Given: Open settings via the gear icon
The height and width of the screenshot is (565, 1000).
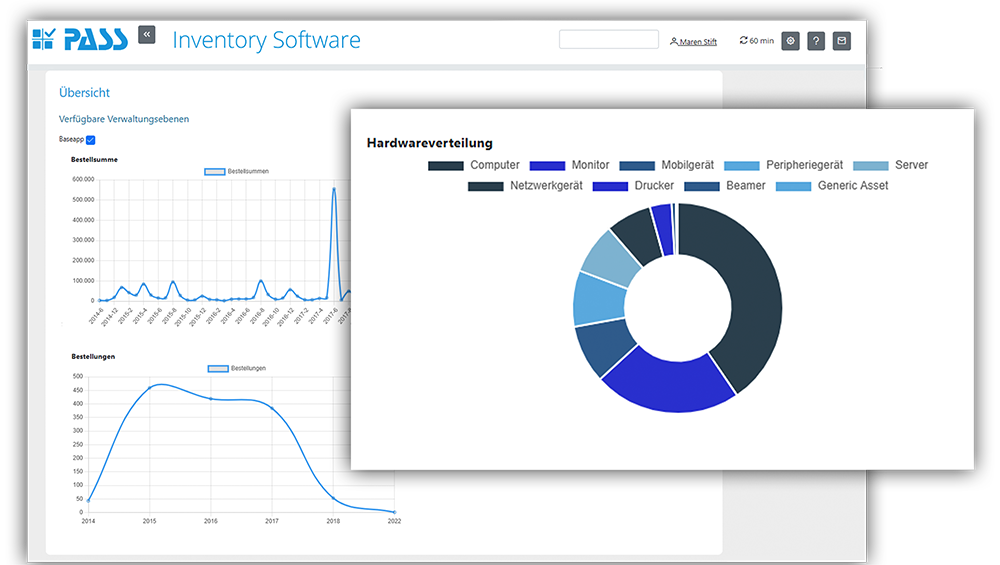Looking at the screenshot, I should click(x=790, y=41).
